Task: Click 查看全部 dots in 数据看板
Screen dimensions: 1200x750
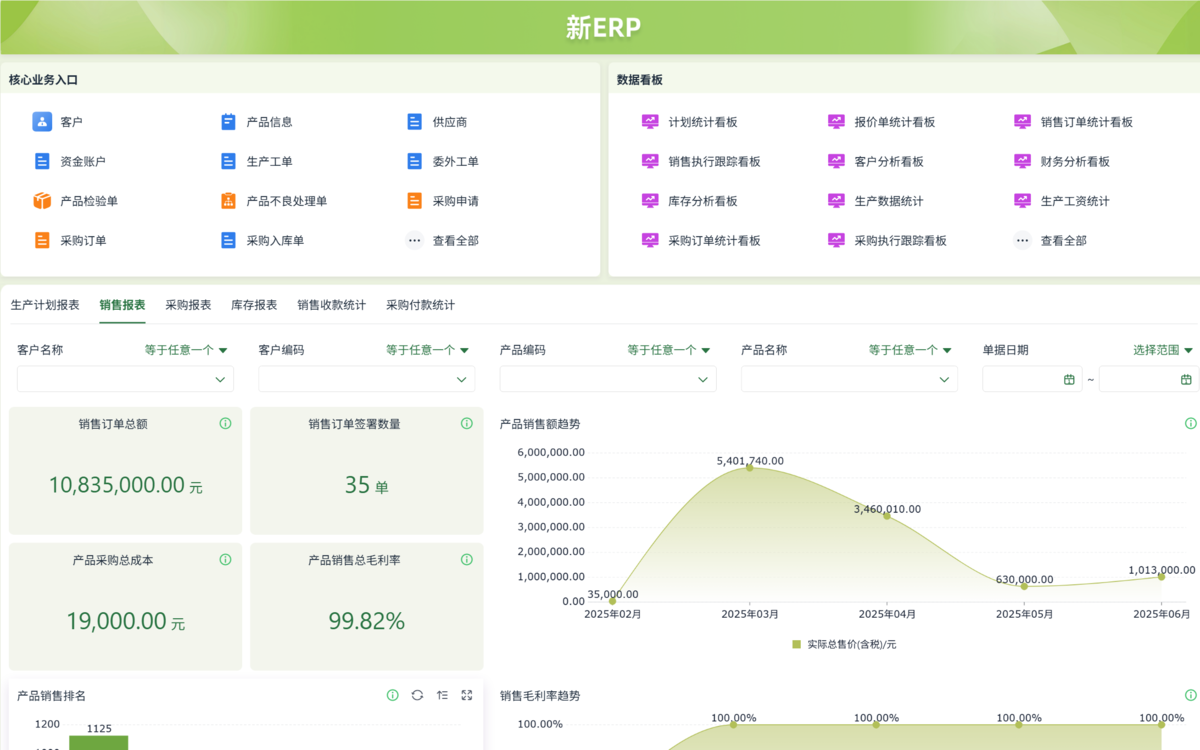Action: coord(1022,240)
